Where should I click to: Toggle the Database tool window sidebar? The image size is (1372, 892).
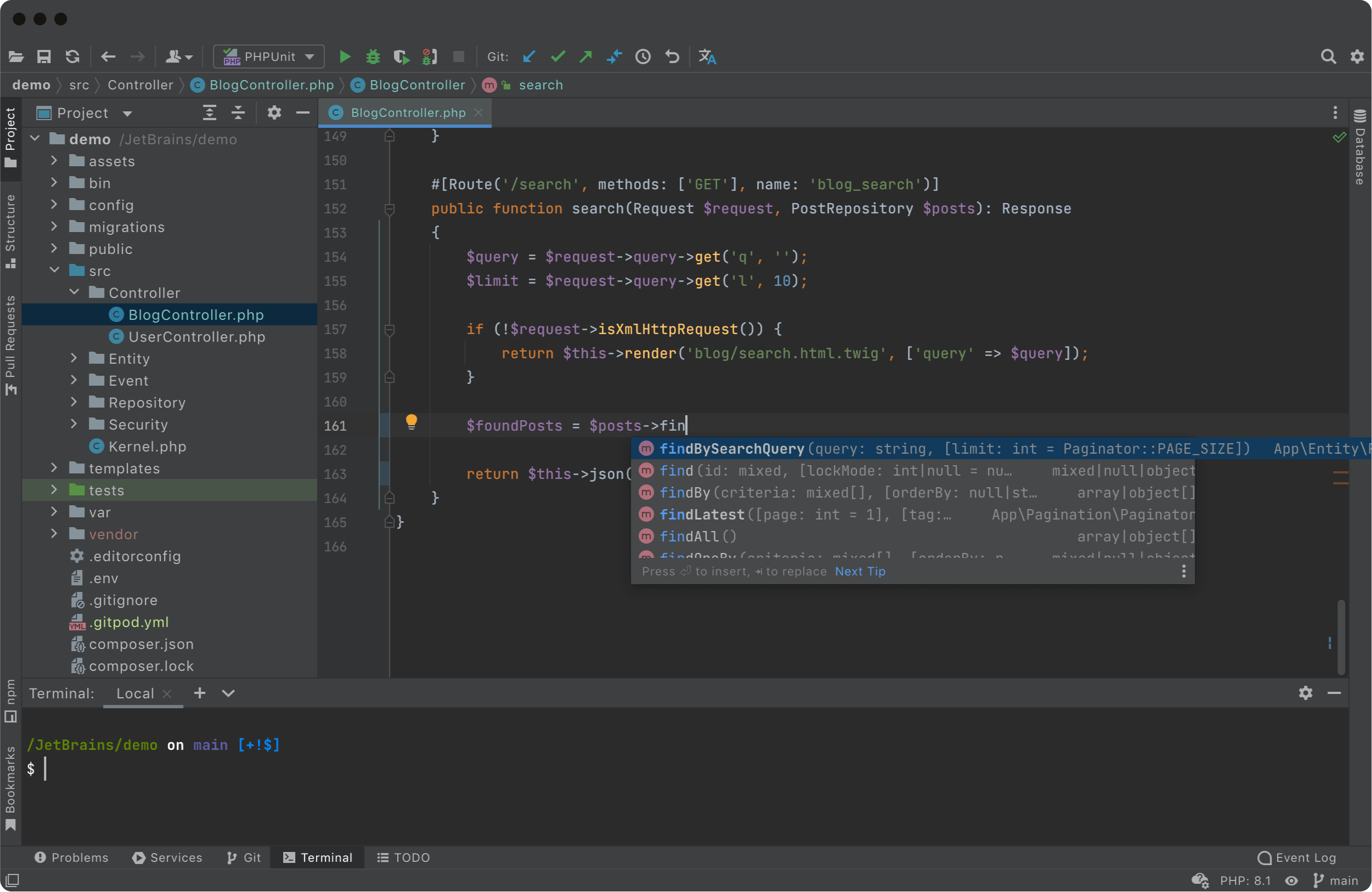[1359, 148]
